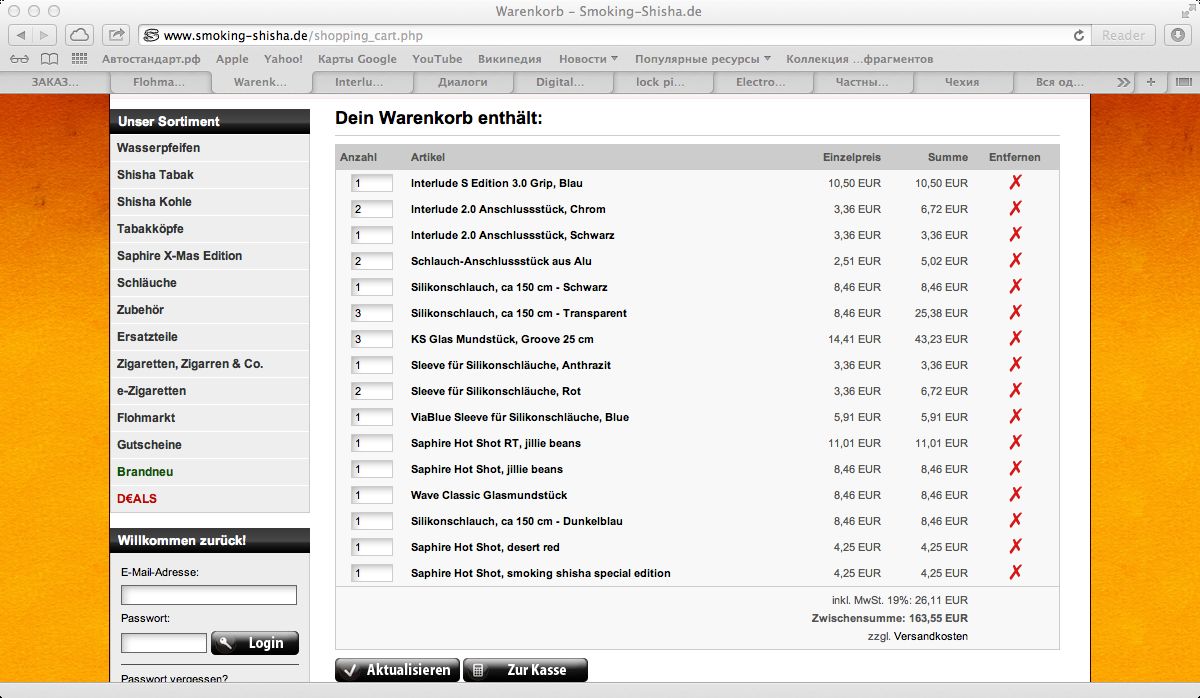Click the address bar URL
Screen dimensions: 1200x698
293,35
